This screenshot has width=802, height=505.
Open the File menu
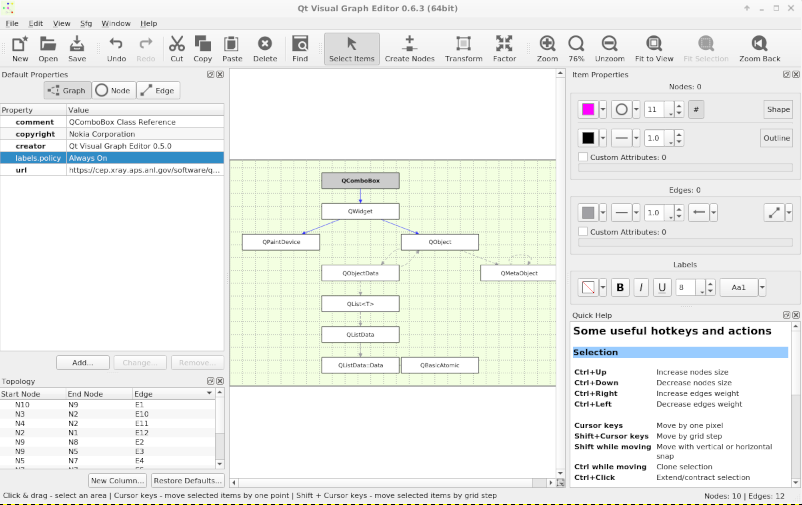coord(12,24)
